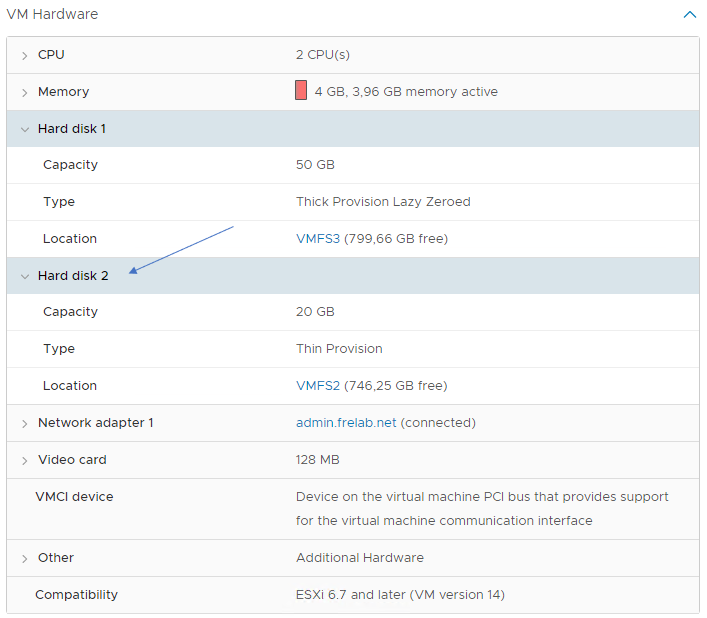Click the Compatibility ESXi 6.7 value
This screenshot has width=707, height=618.
tap(400, 595)
